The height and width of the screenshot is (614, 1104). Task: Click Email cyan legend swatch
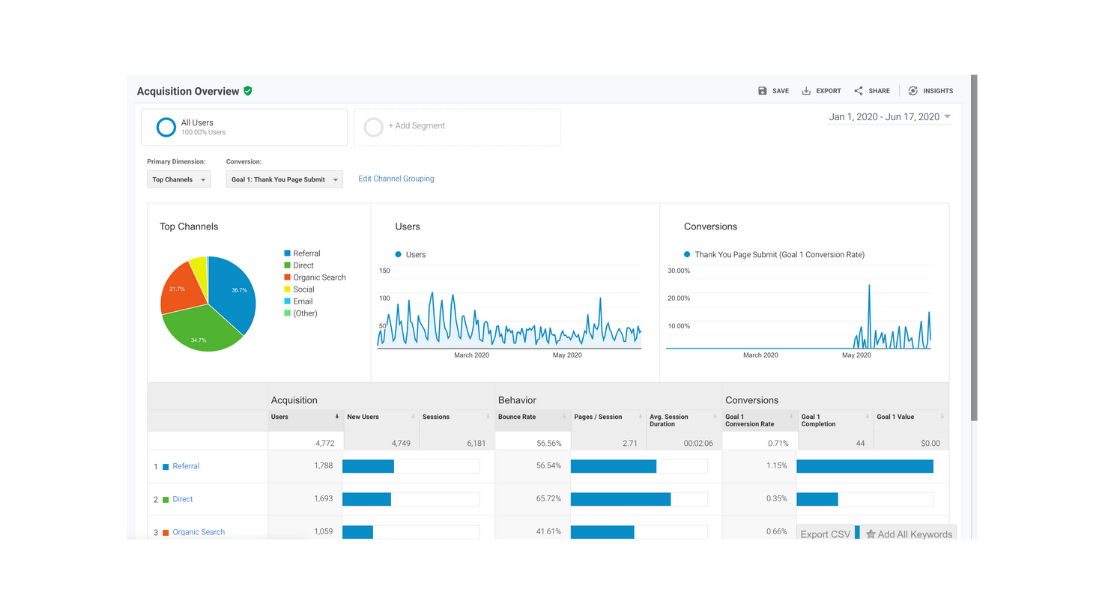(x=287, y=301)
